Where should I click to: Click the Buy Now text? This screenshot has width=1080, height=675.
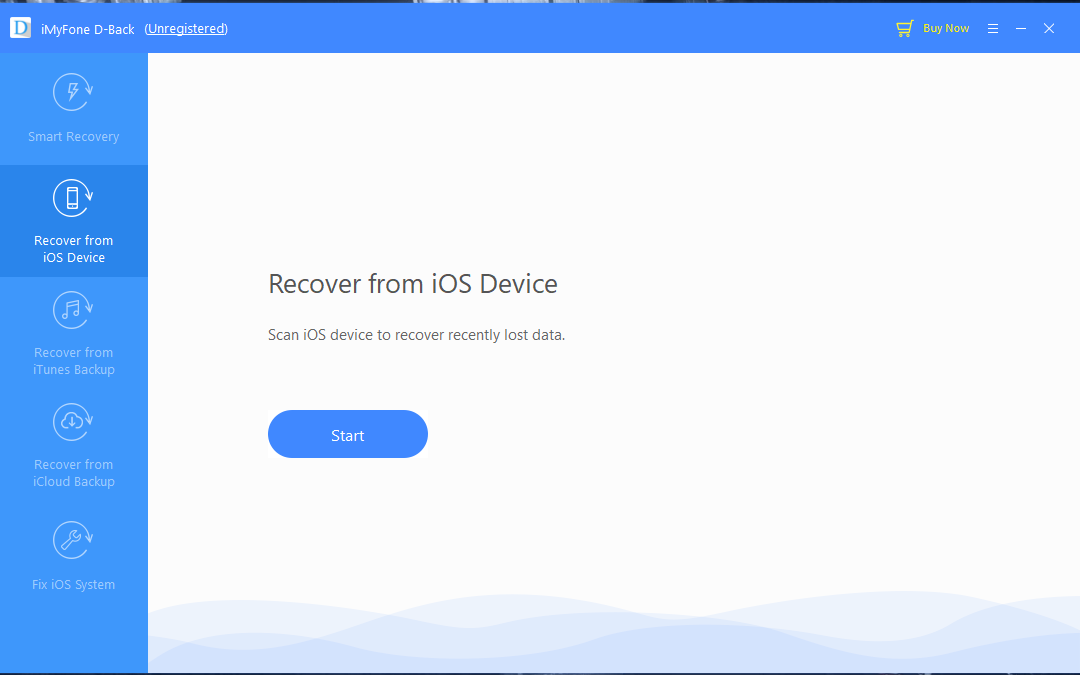point(946,28)
